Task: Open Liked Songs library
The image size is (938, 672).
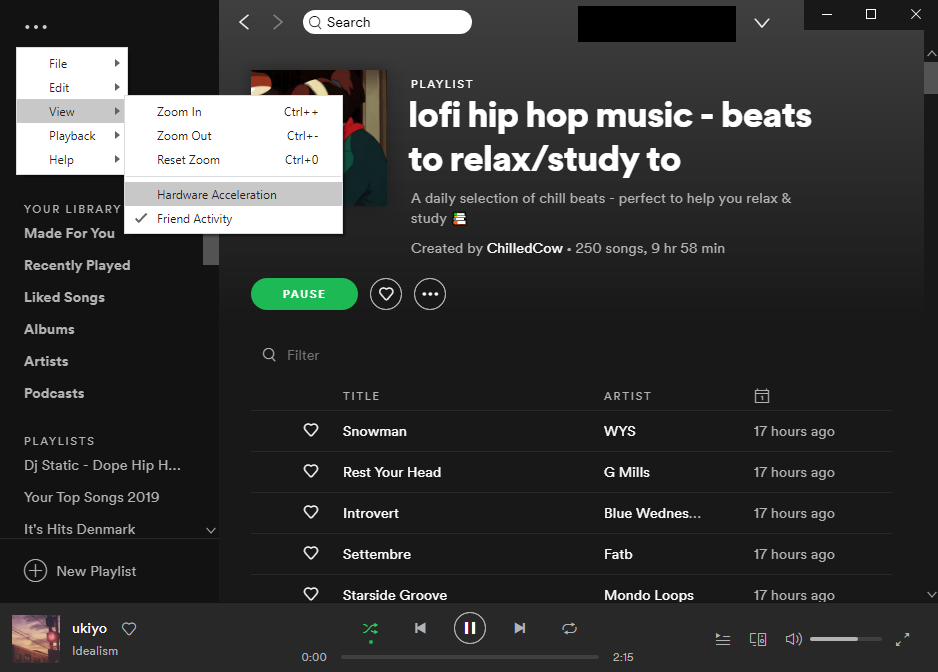Action: [65, 297]
